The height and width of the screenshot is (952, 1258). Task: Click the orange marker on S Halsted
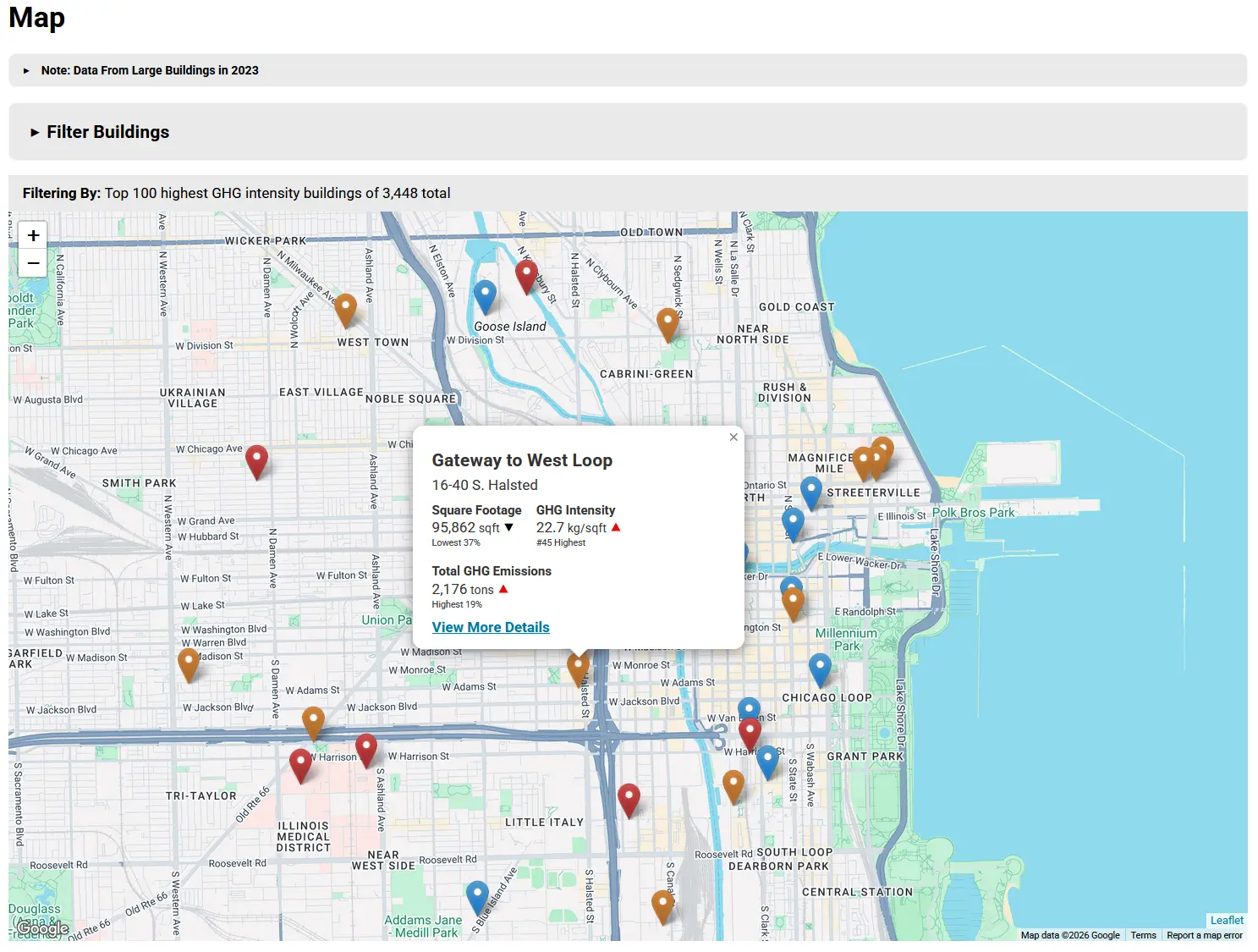pos(578,669)
